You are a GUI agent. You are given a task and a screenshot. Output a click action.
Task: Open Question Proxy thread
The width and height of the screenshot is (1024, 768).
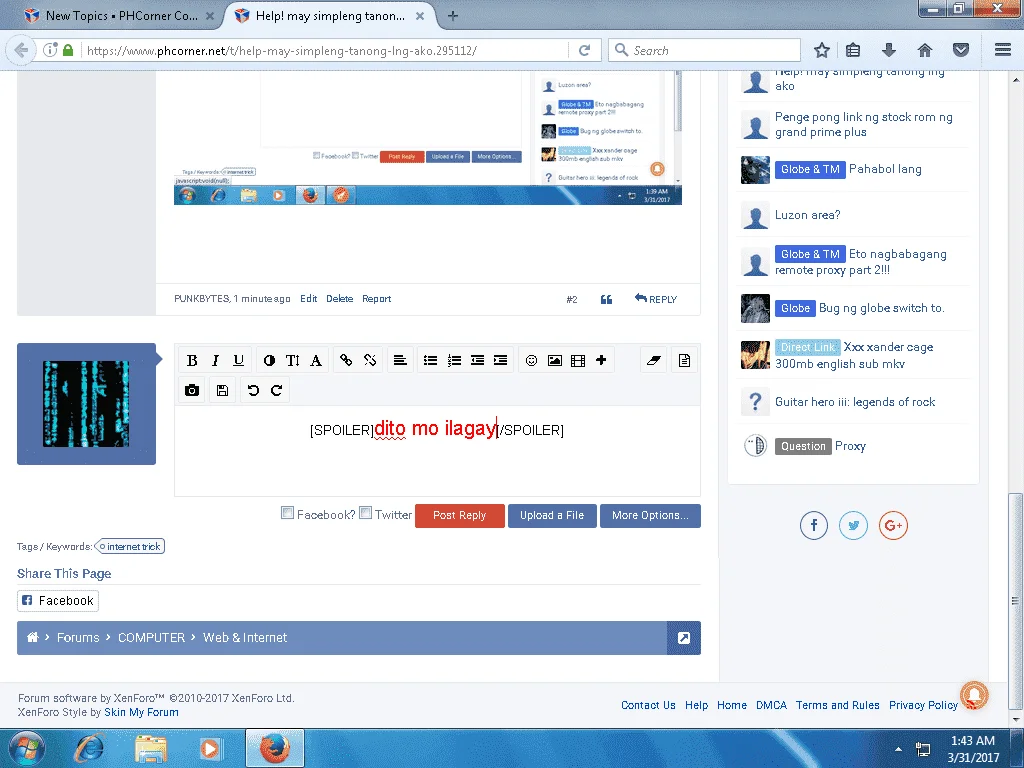[850, 446]
